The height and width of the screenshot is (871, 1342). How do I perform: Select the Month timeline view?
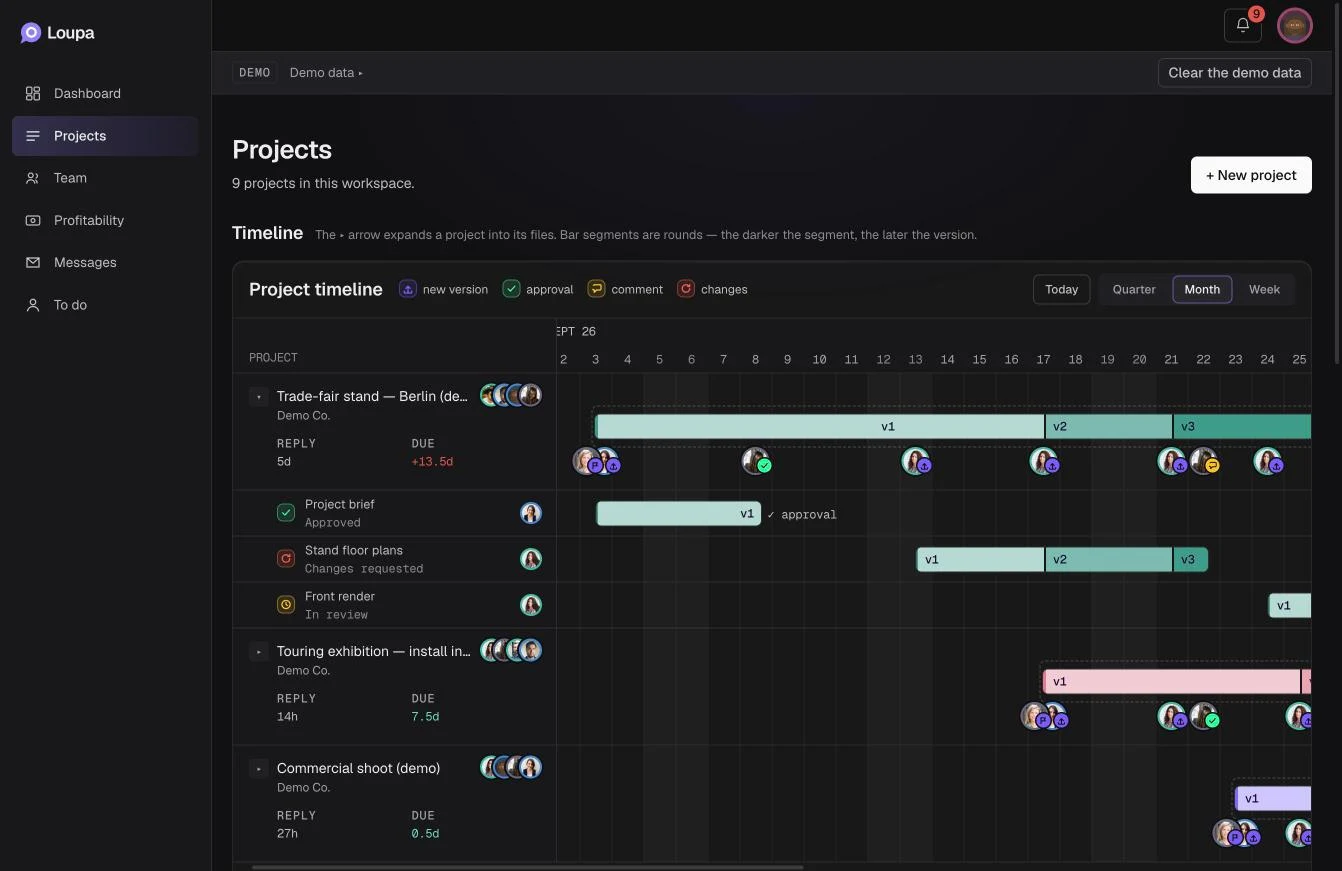[x=1202, y=290]
